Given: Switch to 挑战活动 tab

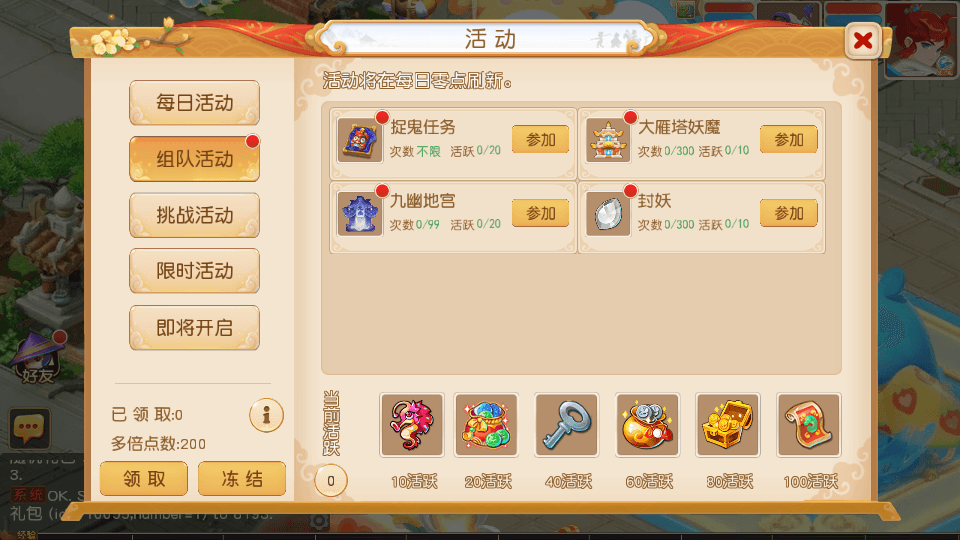Looking at the screenshot, I should (x=194, y=216).
